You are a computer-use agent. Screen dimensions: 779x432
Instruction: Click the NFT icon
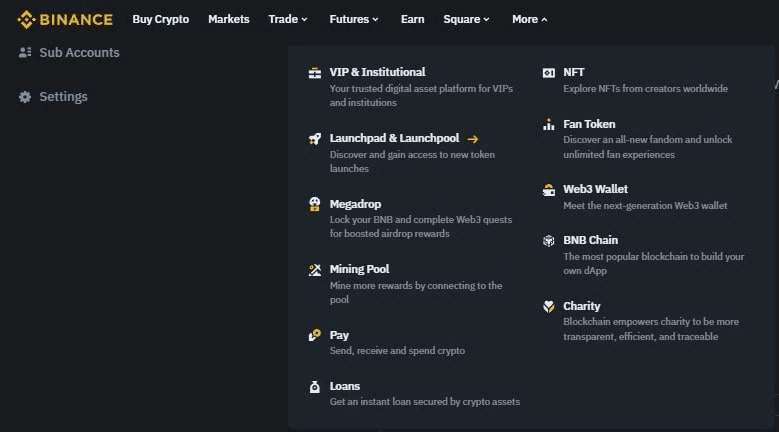tap(548, 73)
